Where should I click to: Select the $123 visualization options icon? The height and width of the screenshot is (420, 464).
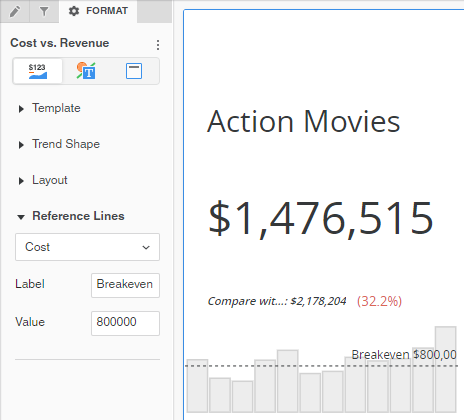coord(38,71)
